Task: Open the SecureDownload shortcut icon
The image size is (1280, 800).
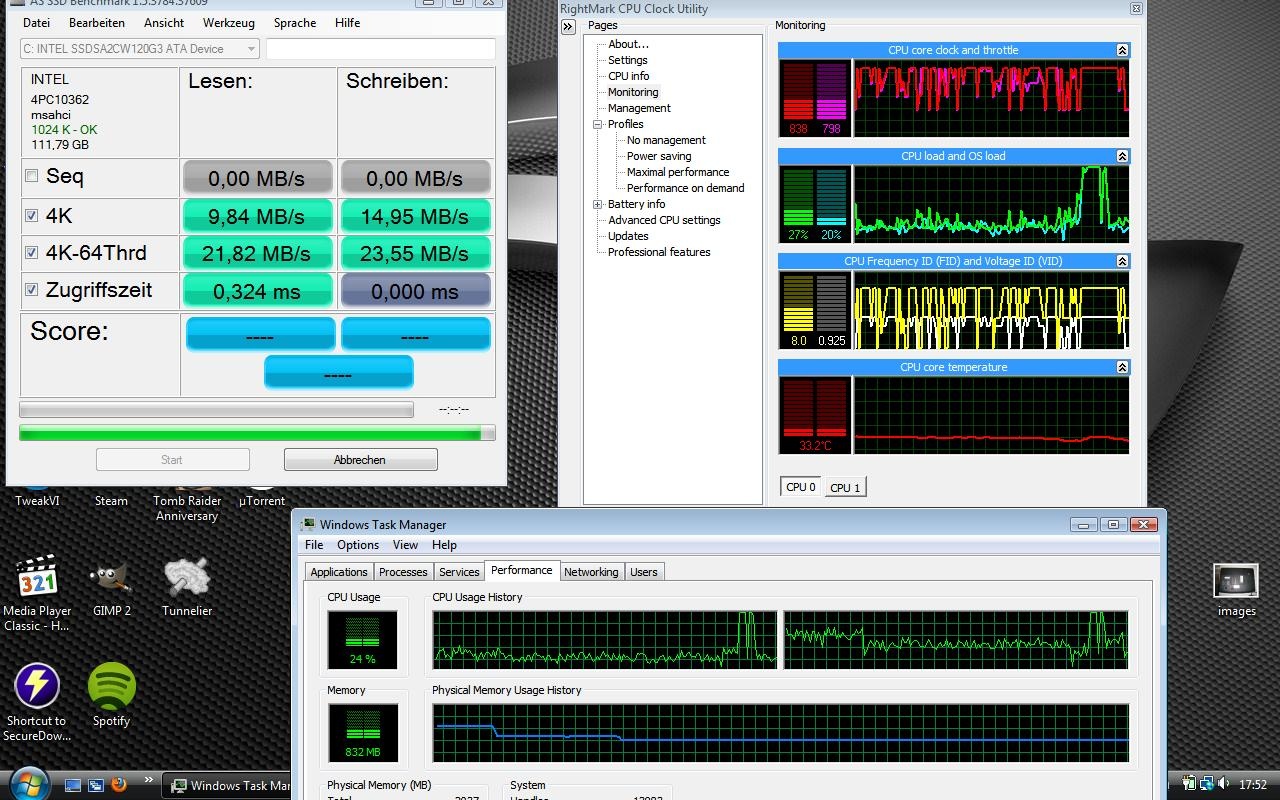Action: 37,687
